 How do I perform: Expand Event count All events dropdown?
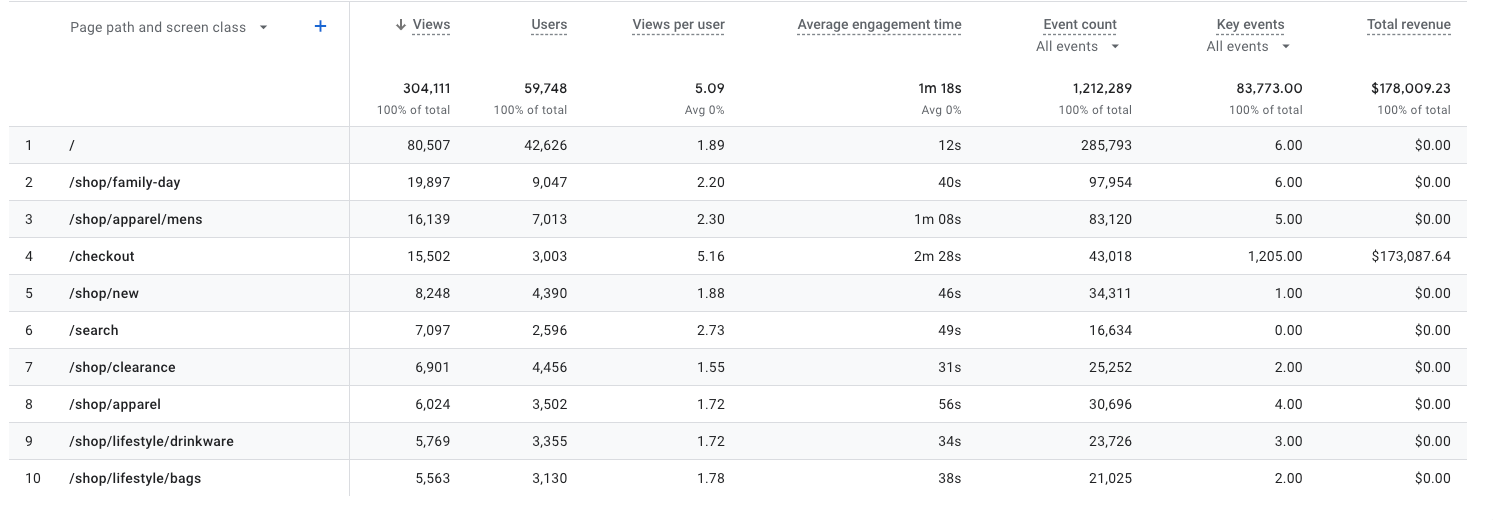(x=1077, y=47)
